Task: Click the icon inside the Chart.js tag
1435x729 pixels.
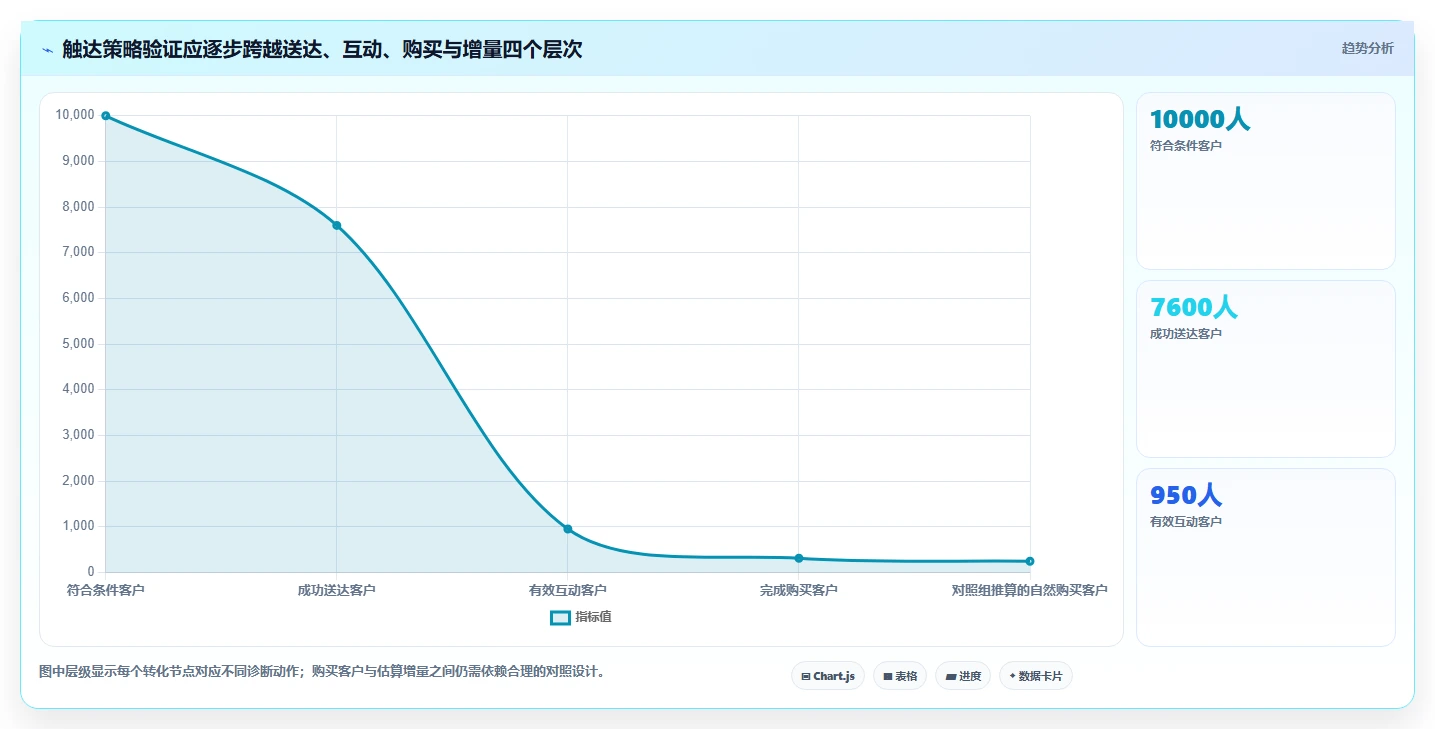Action: (x=806, y=677)
